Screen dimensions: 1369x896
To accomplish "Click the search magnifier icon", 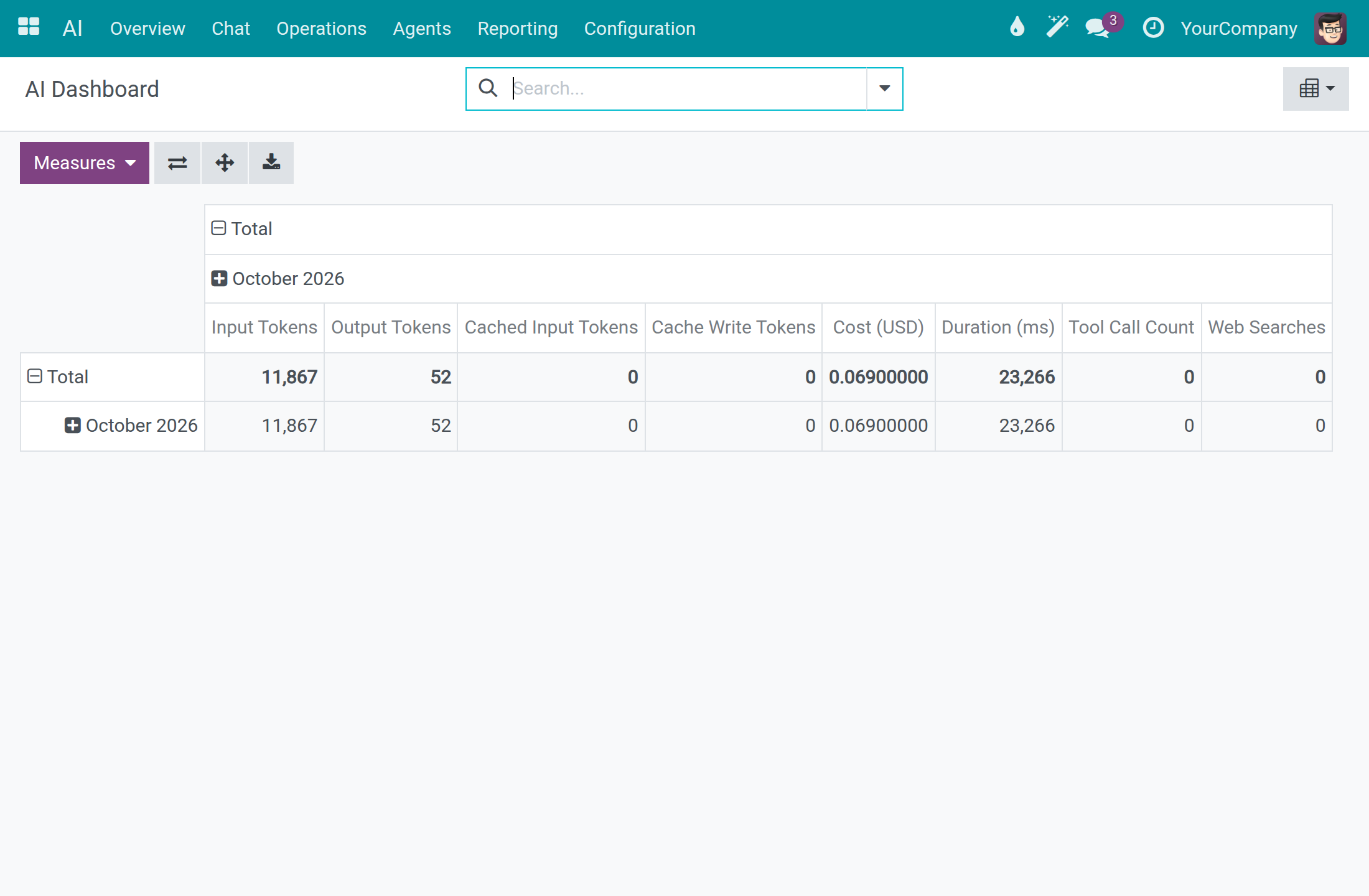I will 488,88.
